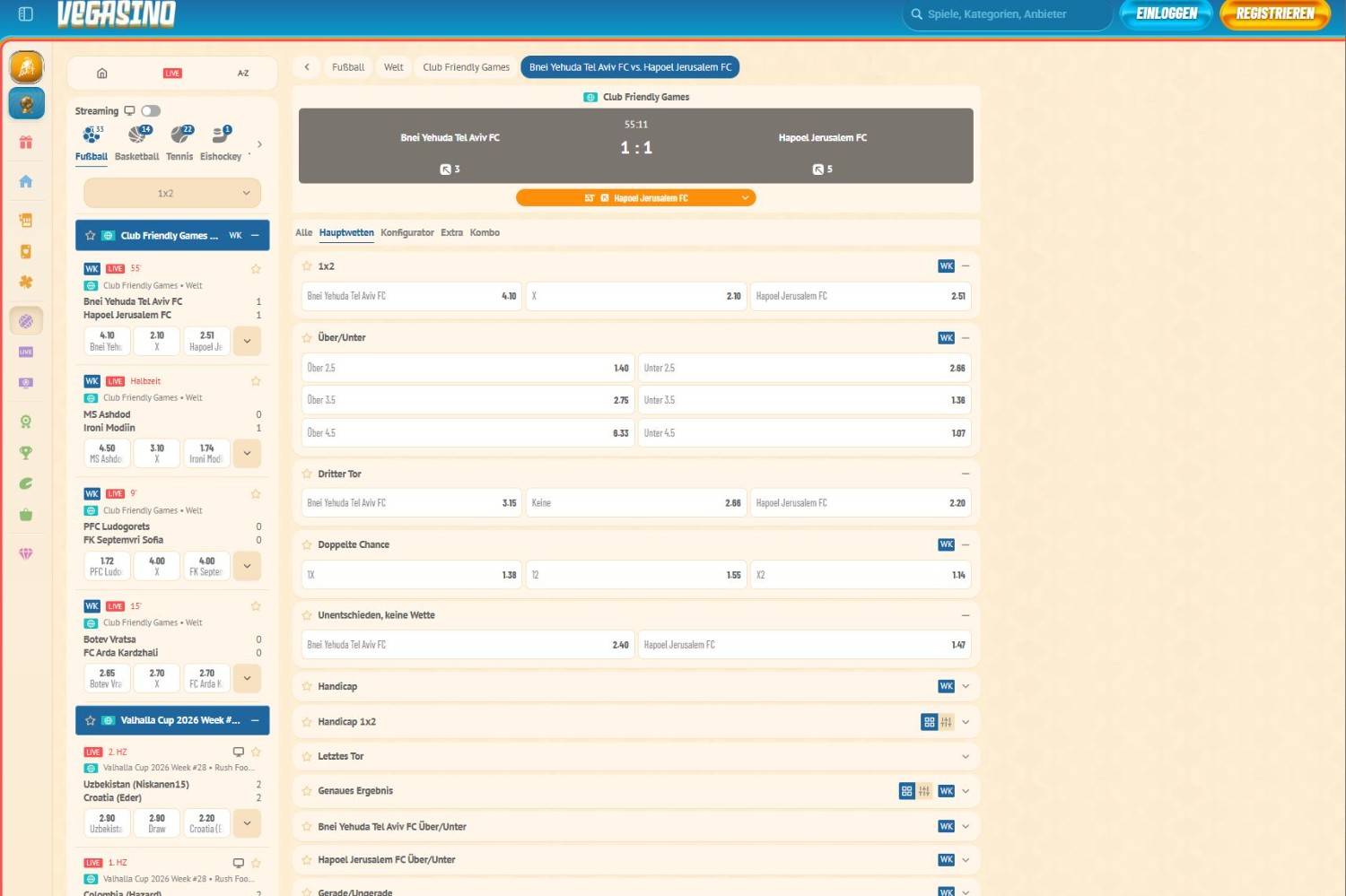Expand the Handicap market section

[x=636, y=686]
